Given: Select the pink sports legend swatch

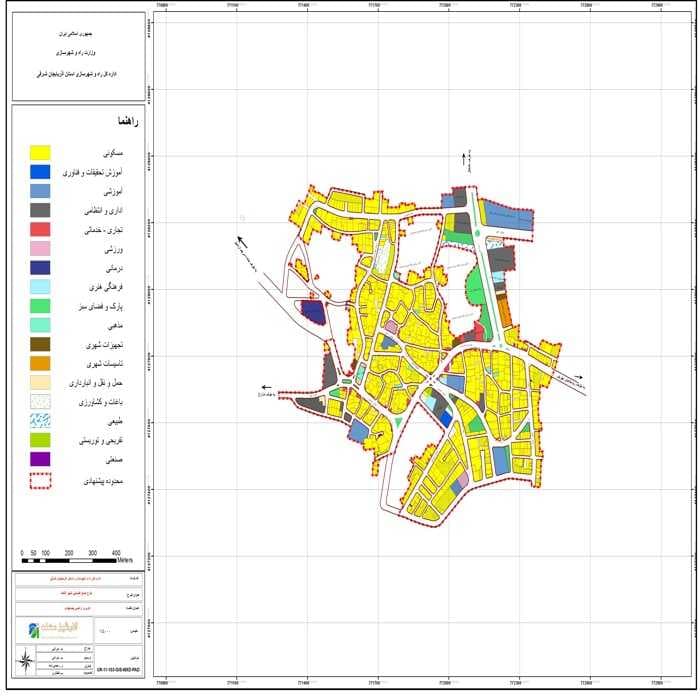Looking at the screenshot, I should pos(40,249).
